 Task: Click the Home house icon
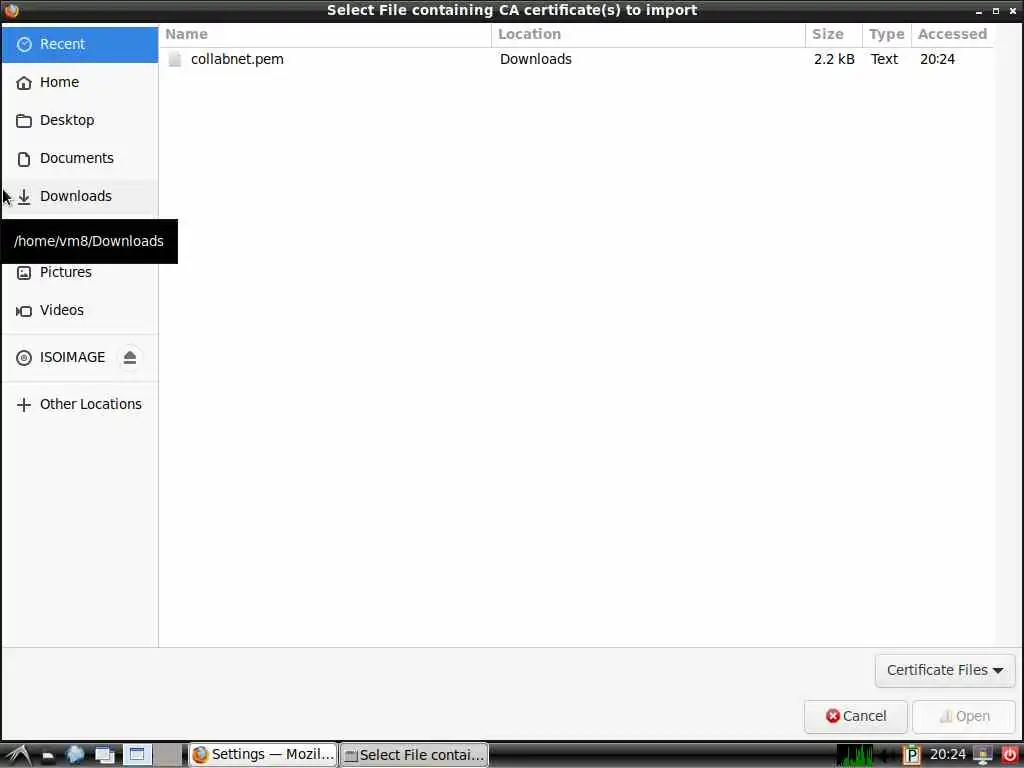pos(24,82)
